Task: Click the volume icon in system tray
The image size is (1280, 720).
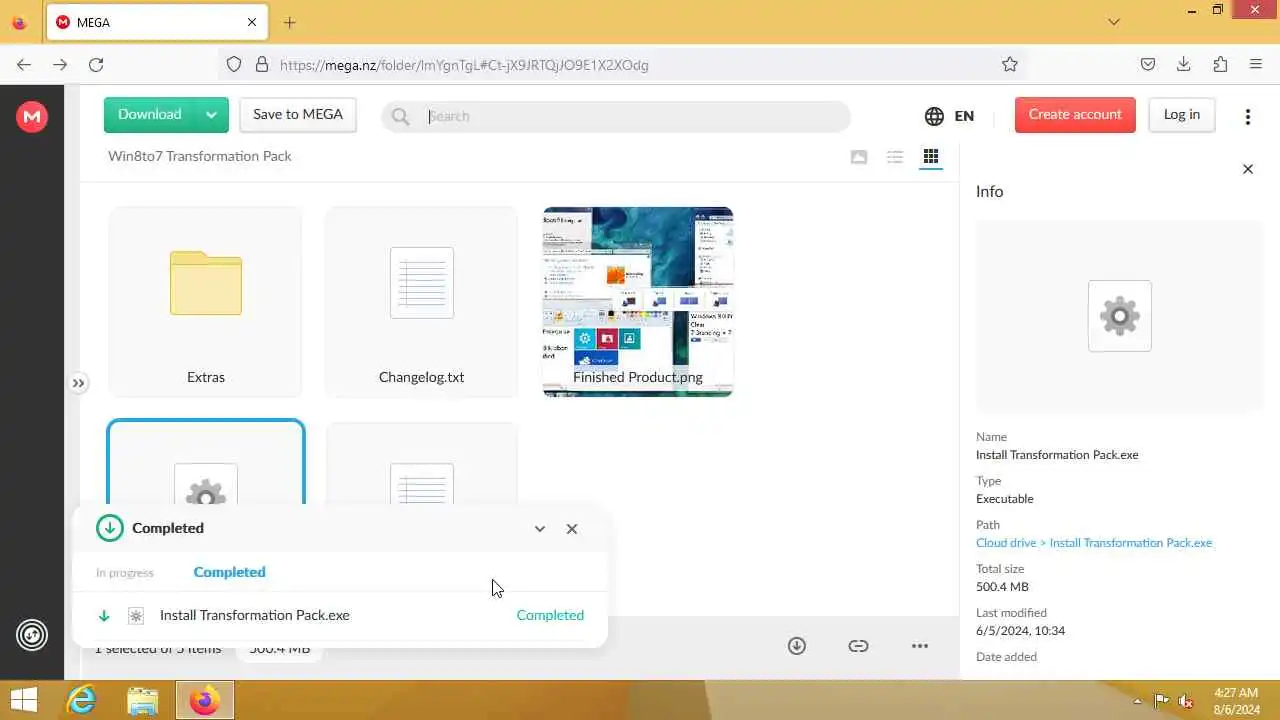Action: pos(1187,701)
